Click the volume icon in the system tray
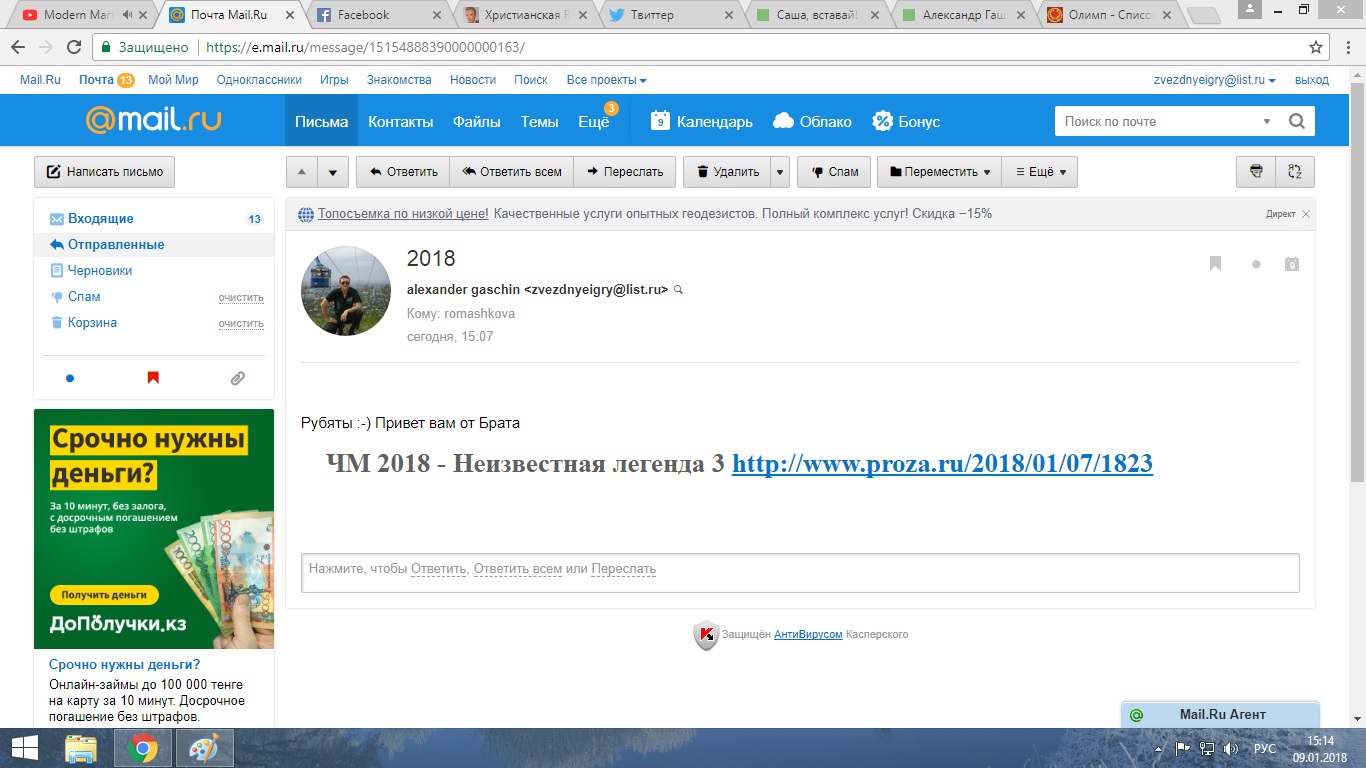The image size is (1366, 768). (1230, 748)
